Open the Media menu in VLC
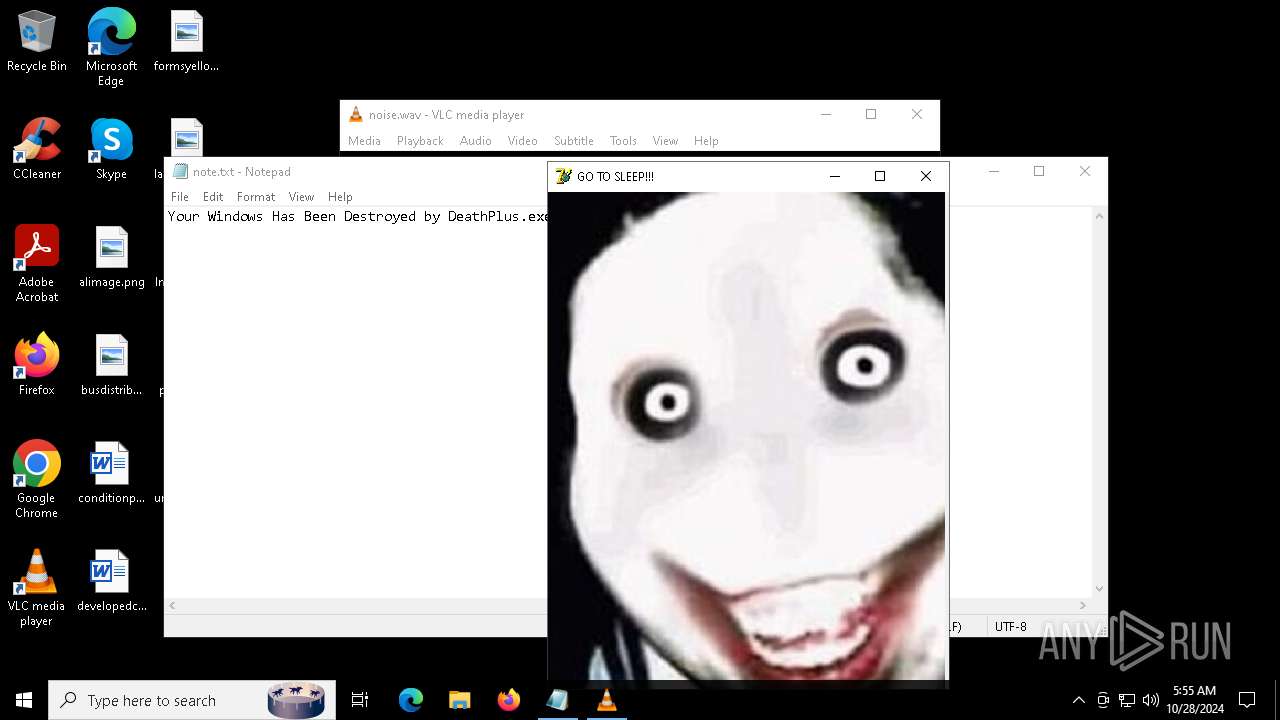1280x720 pixels. (x=364, y=141)
